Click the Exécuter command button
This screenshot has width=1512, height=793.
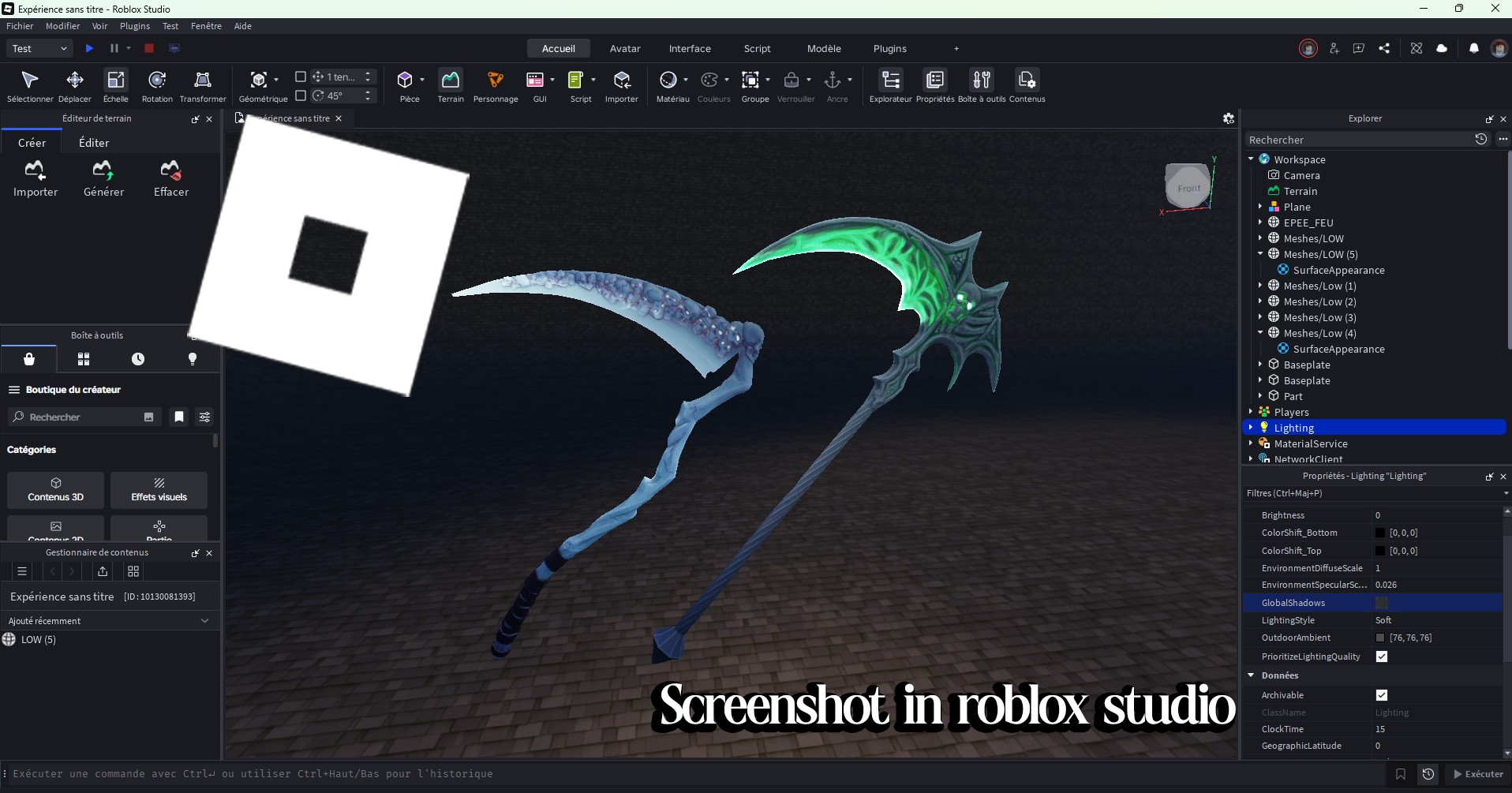click(x=1478, y=774)
